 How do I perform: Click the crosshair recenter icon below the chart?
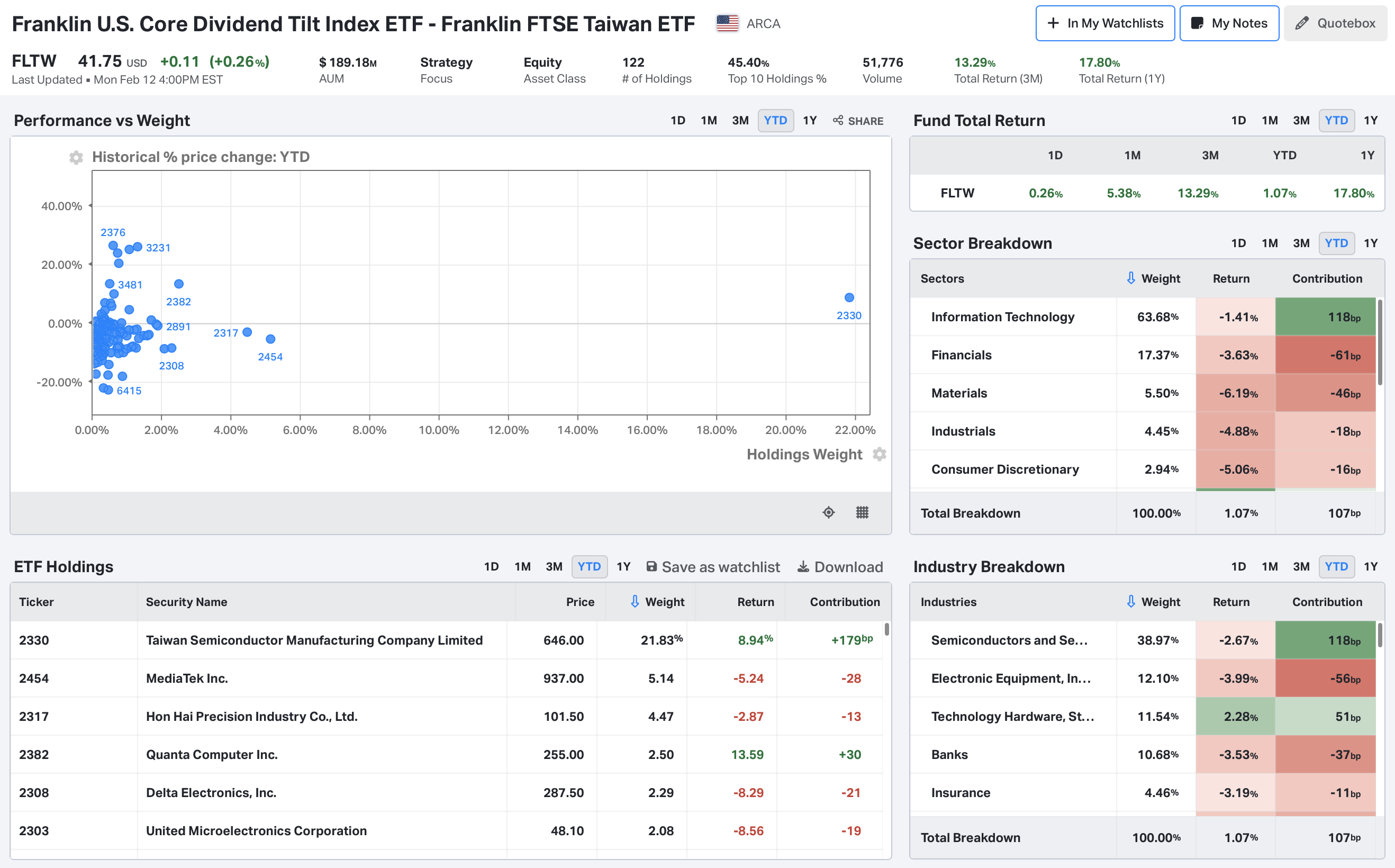(x=829, y=512)
